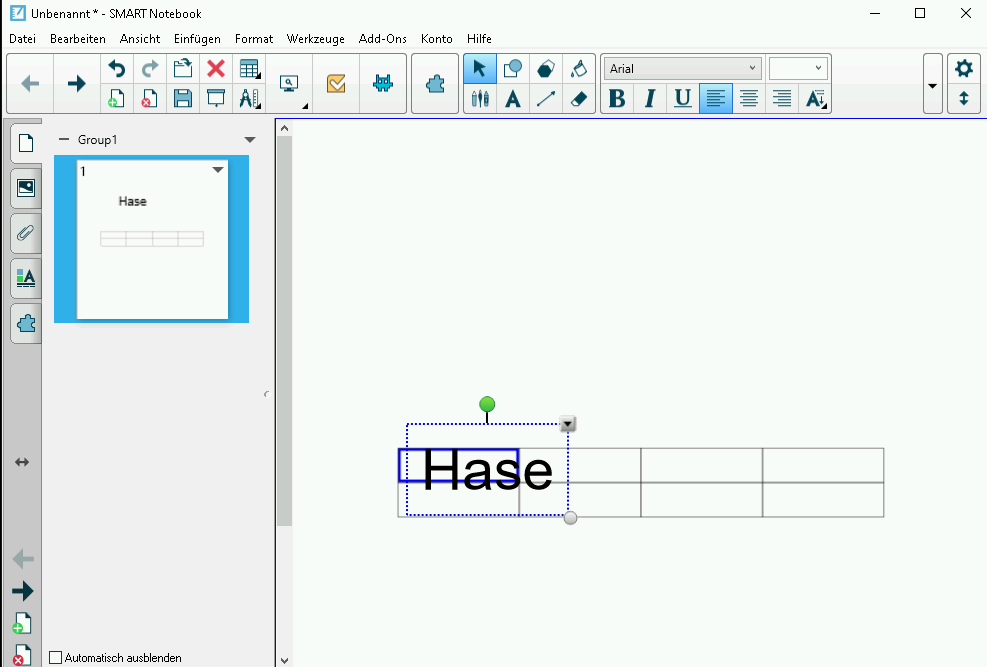This screenshot has width=987, height=667.
Task: Click the Save floppy disk icon
Action: [x=182, y=98]
